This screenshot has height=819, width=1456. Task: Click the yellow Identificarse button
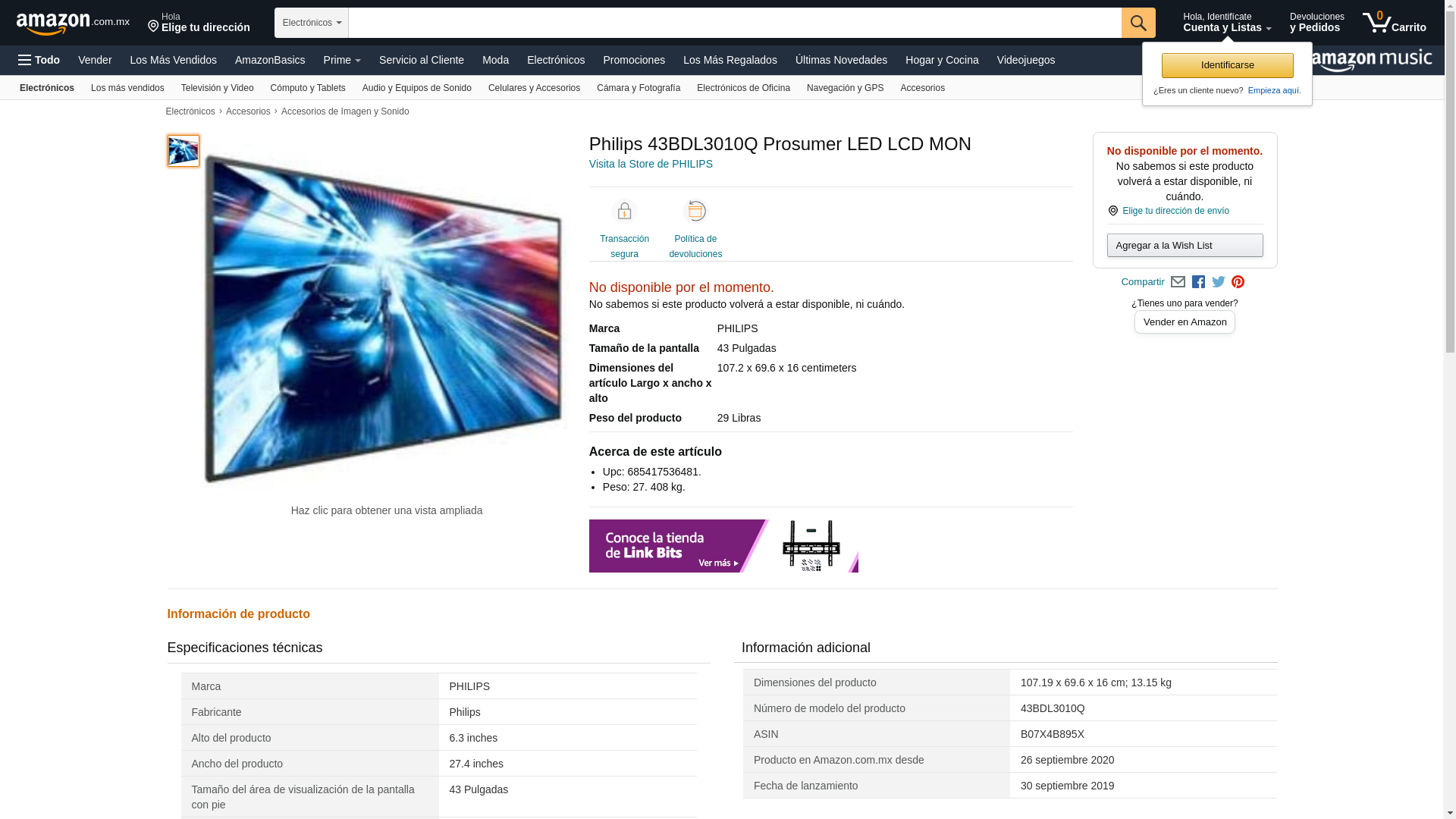pyautogui.click(x=1227, y=65)
